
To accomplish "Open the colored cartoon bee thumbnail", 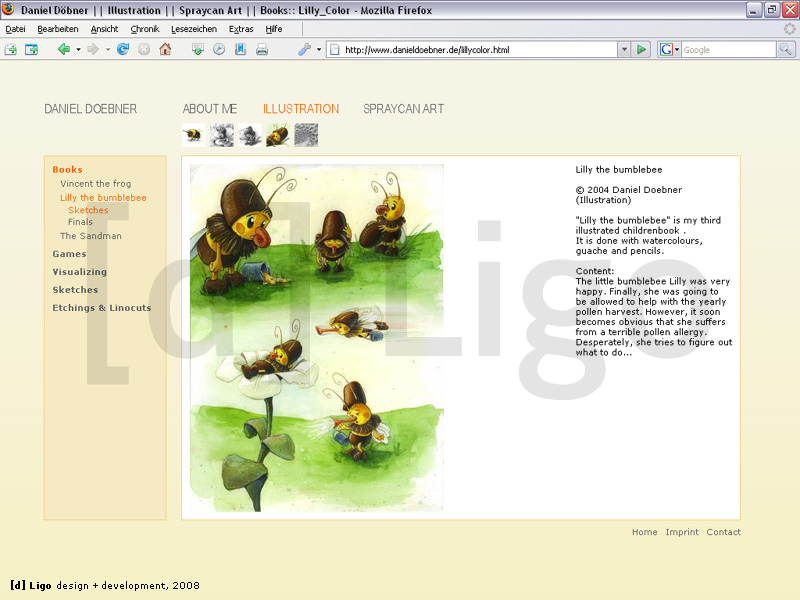I will coord(278,135).
